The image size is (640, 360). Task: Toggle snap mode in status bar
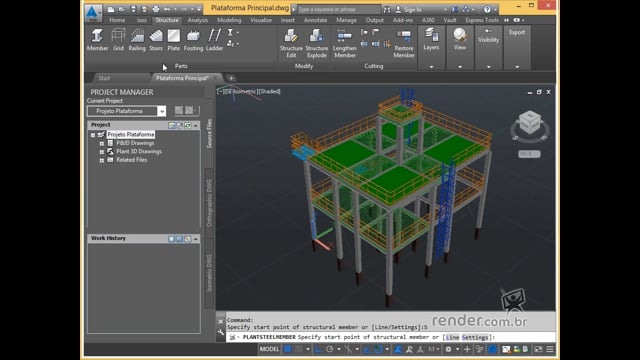299,349
